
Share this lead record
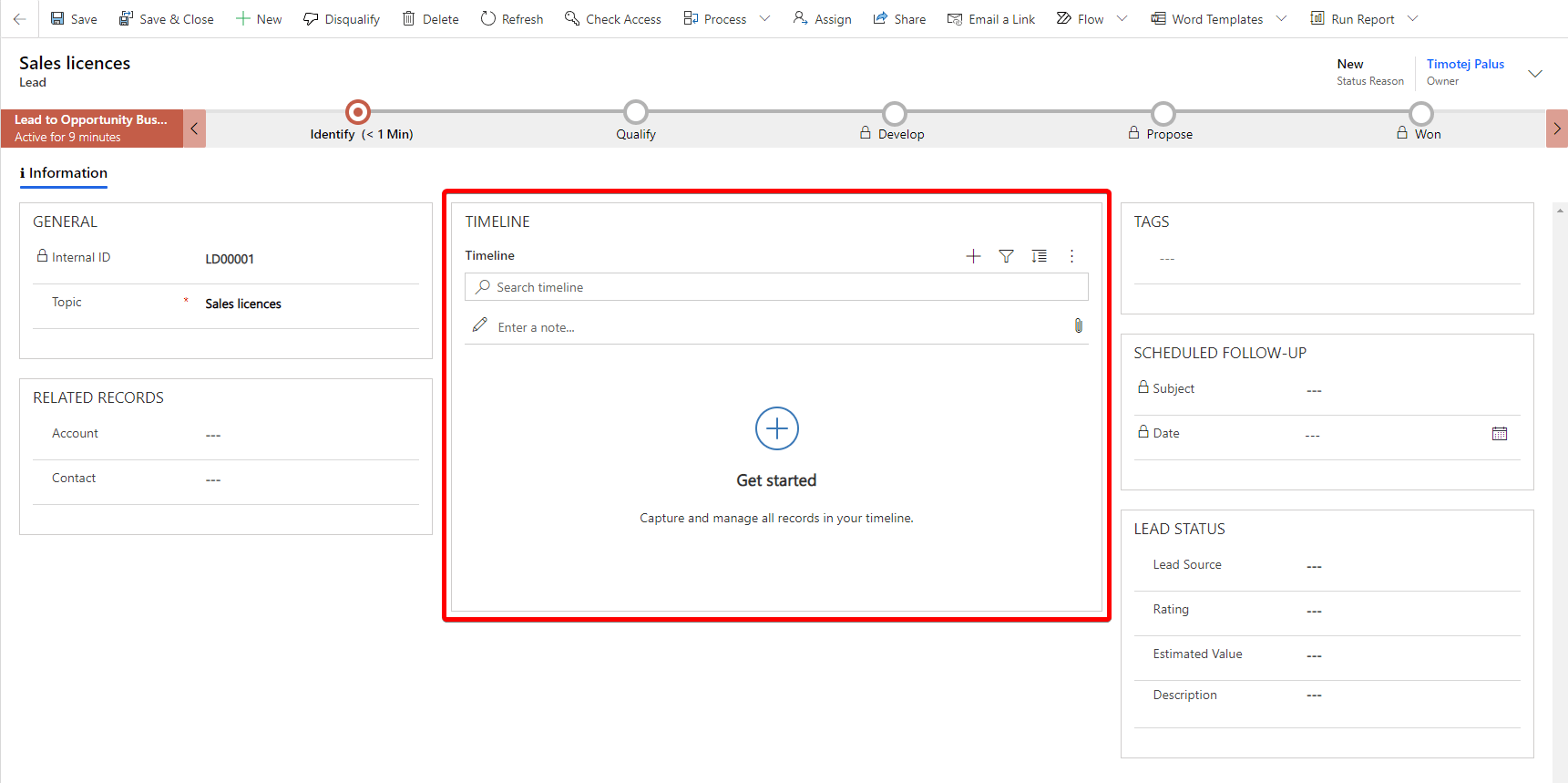(899, 18)
